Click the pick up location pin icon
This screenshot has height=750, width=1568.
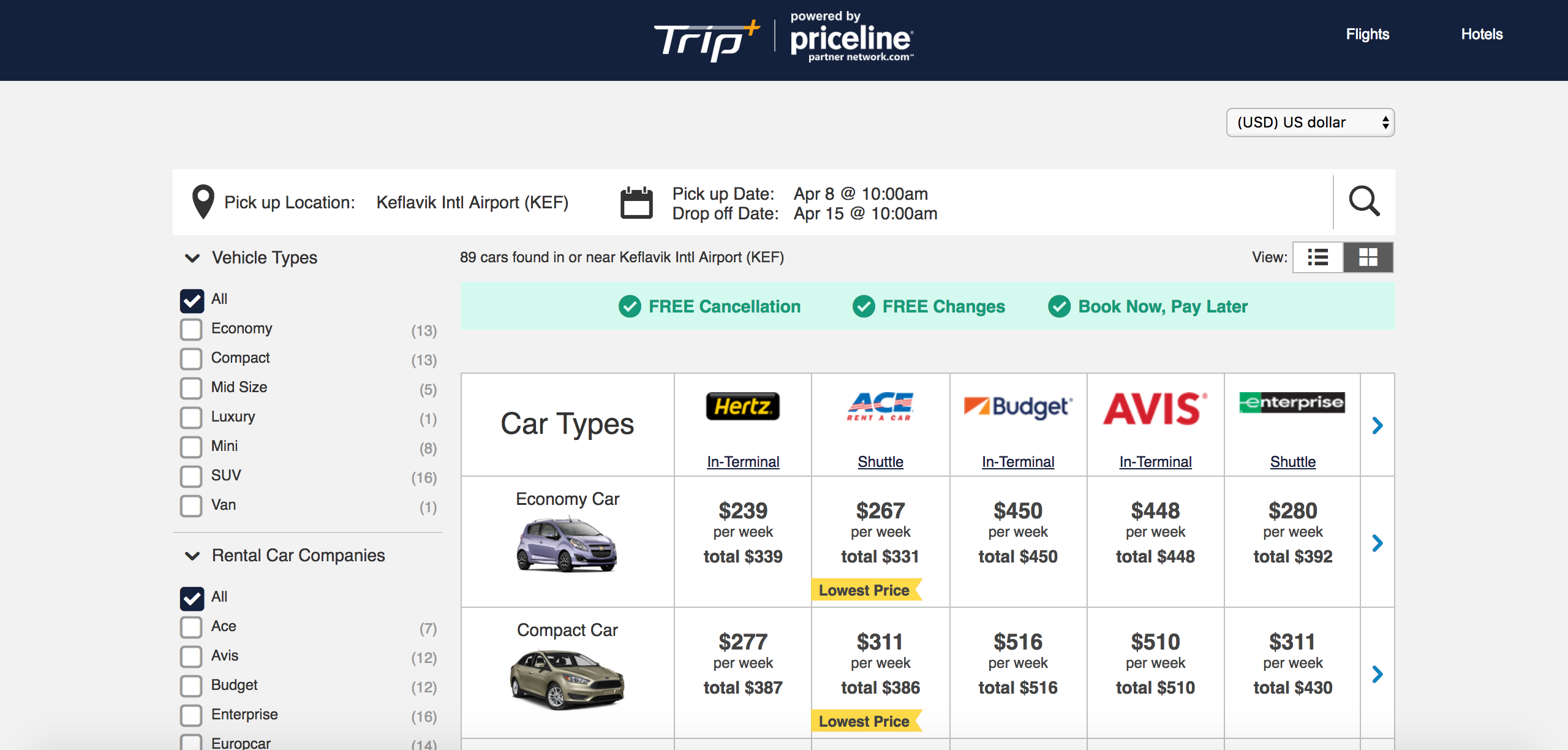[203, 202]
